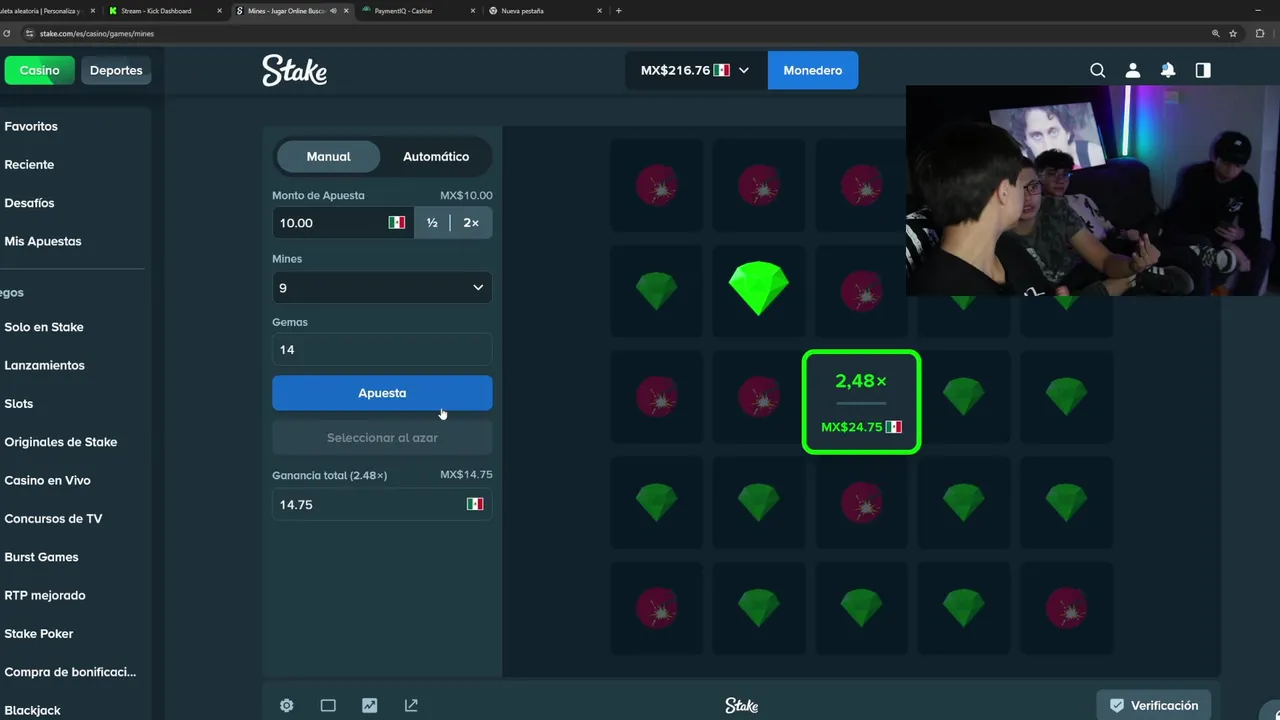1280x720 pixels.
Task: Click the flag icon in Ganancia total field
Action: pyautogui.click(x=475, y=504)
